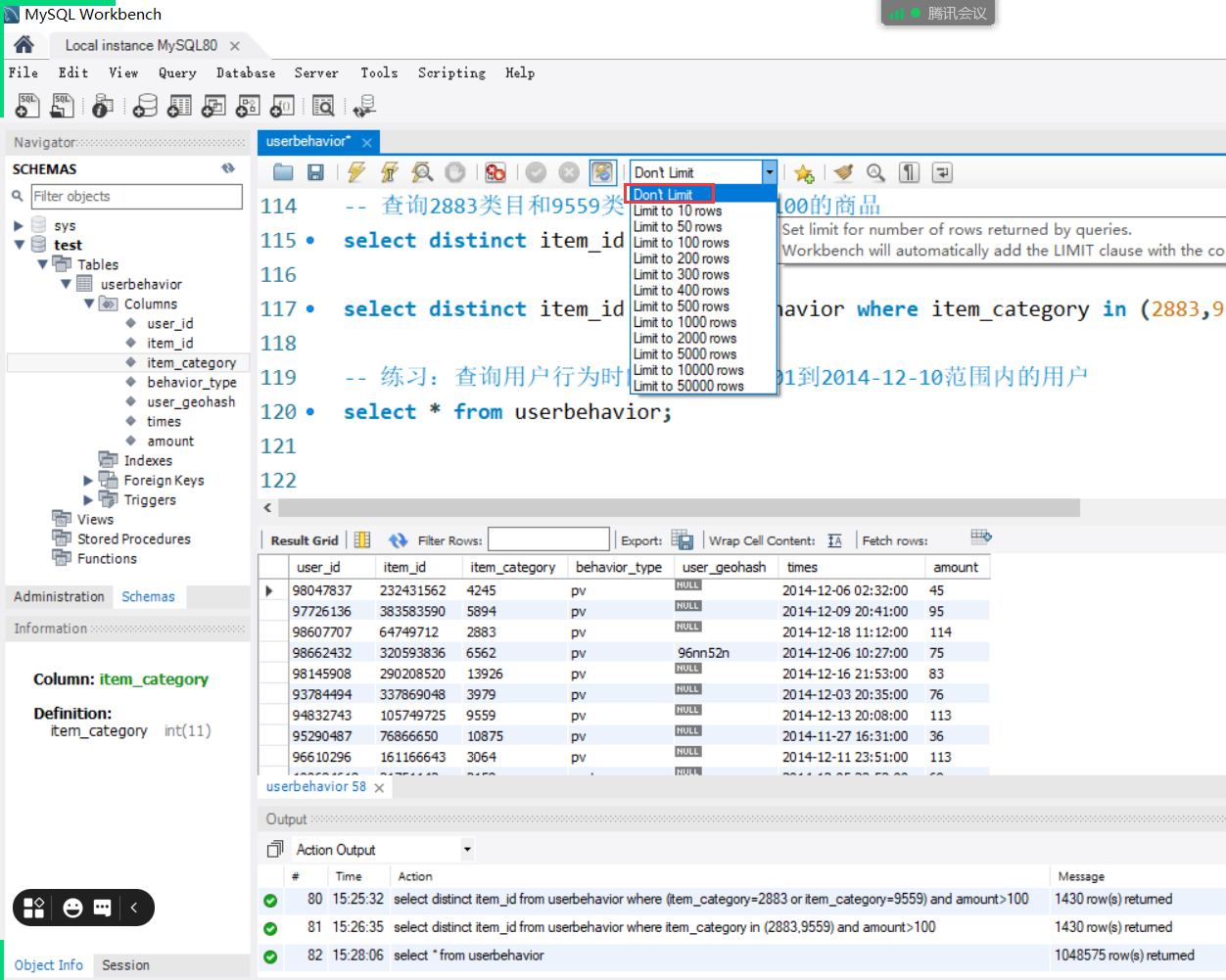Select the Local instance MySQL80 tab
This screenshot has width=1226, height=980.
[141, 45]
